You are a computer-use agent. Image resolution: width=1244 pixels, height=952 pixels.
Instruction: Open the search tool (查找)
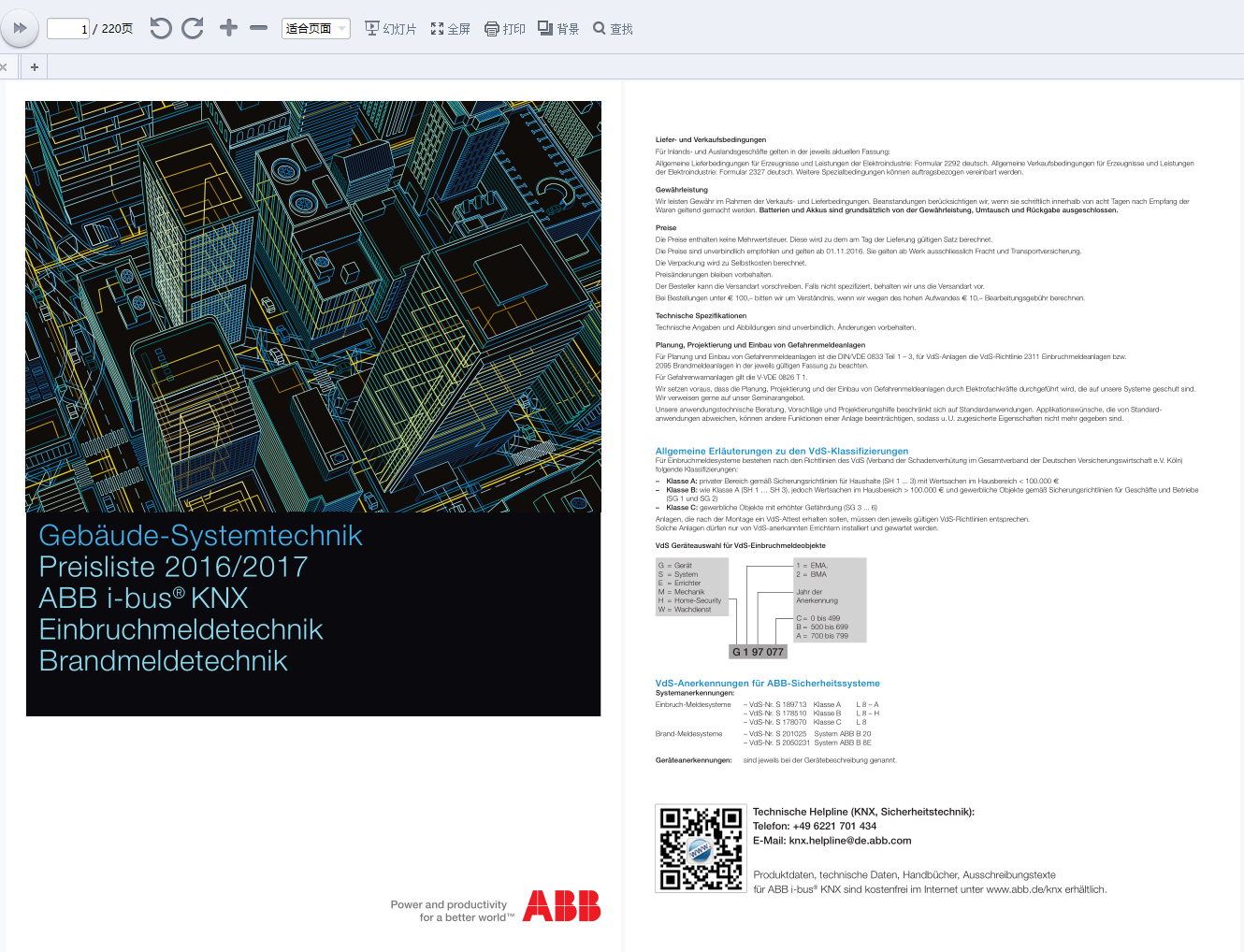pyautogui.click(x=613, y=29)
